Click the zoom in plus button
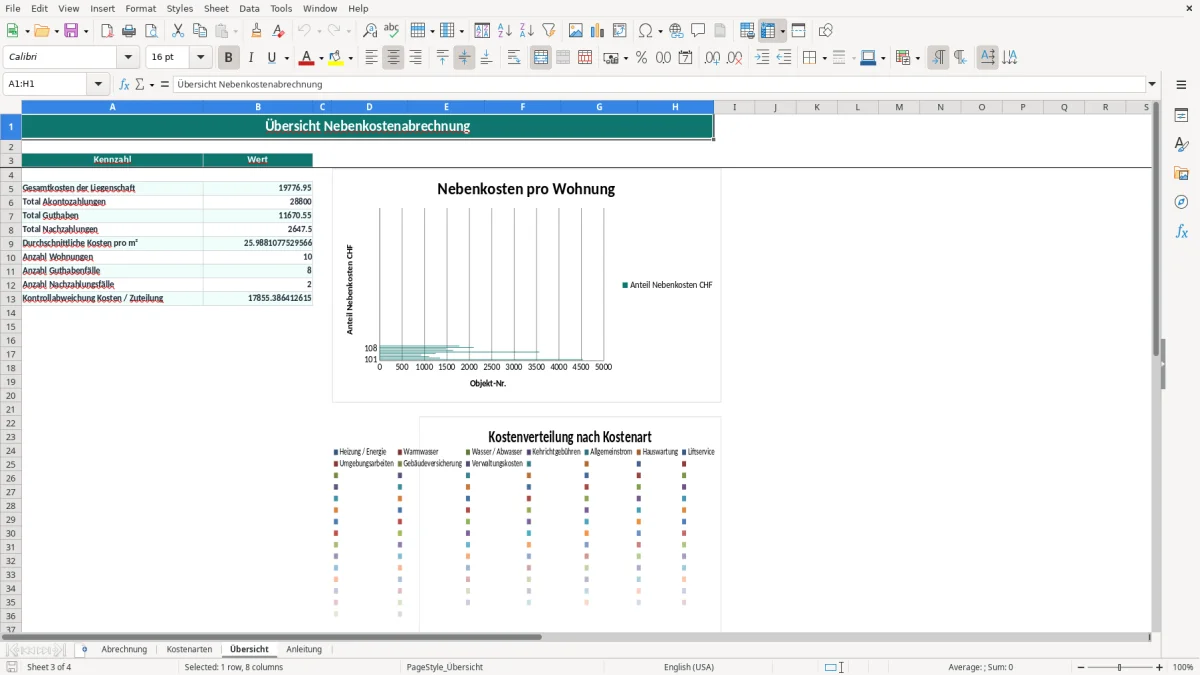This screenshot has width=1200, height=675. coord(1160,667)
